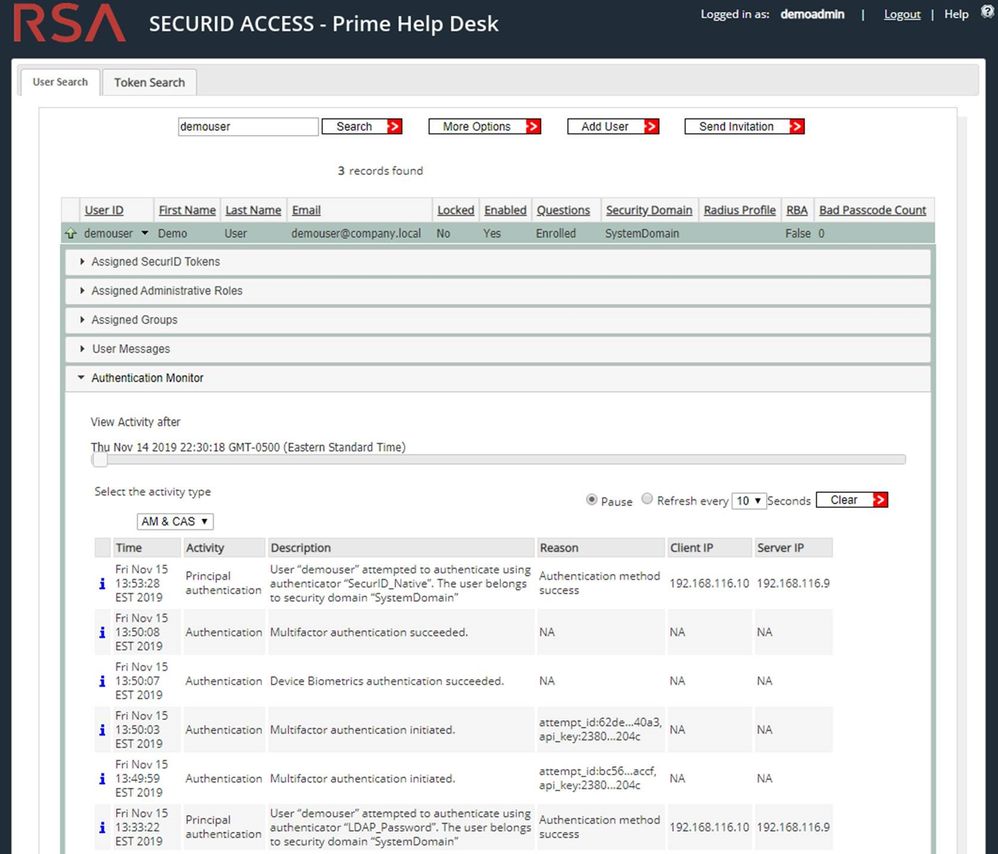The width and height of the screenshot is (998, 854).
Task: Expand Assigned SecurID Tokens section
Action: click(x=155, y=262)
